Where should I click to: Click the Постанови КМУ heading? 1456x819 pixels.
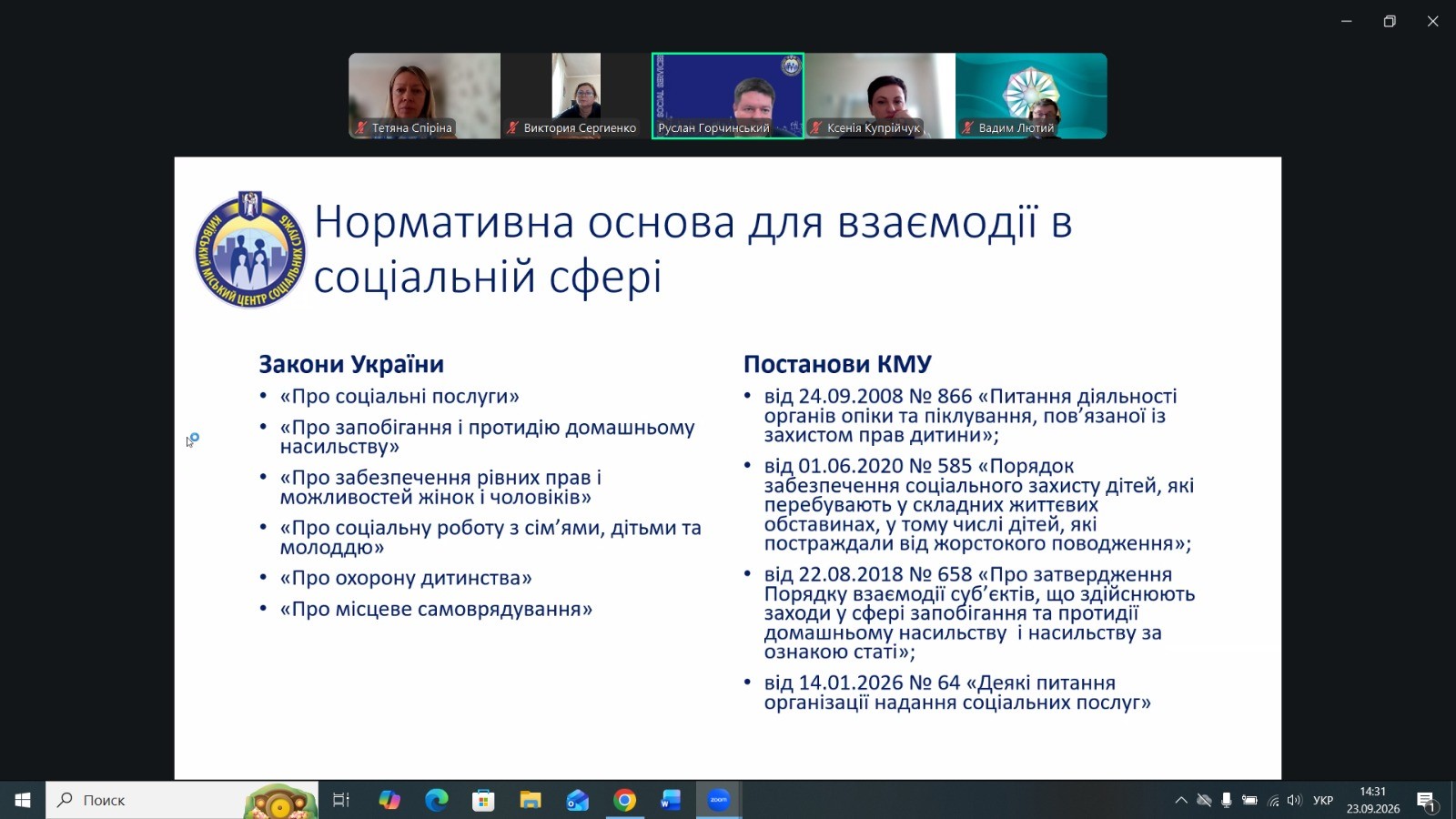click(x=837, y=364)
